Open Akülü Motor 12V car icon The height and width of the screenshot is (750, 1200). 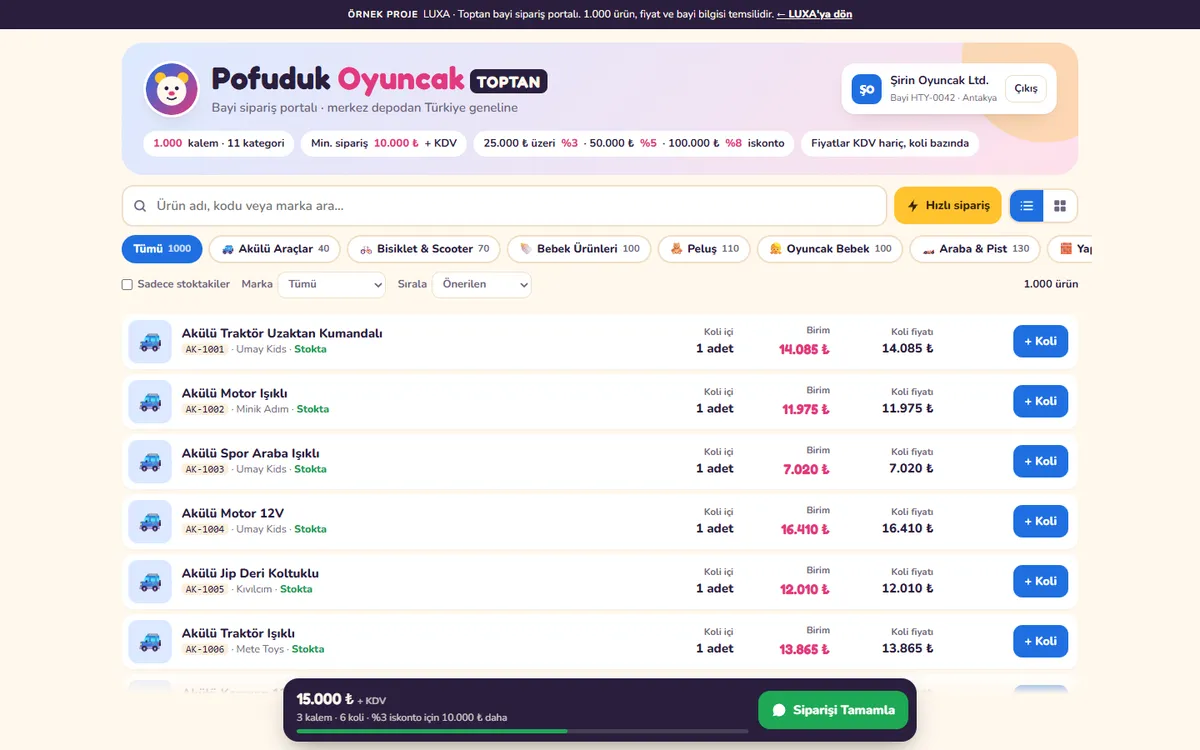(150, 522)
